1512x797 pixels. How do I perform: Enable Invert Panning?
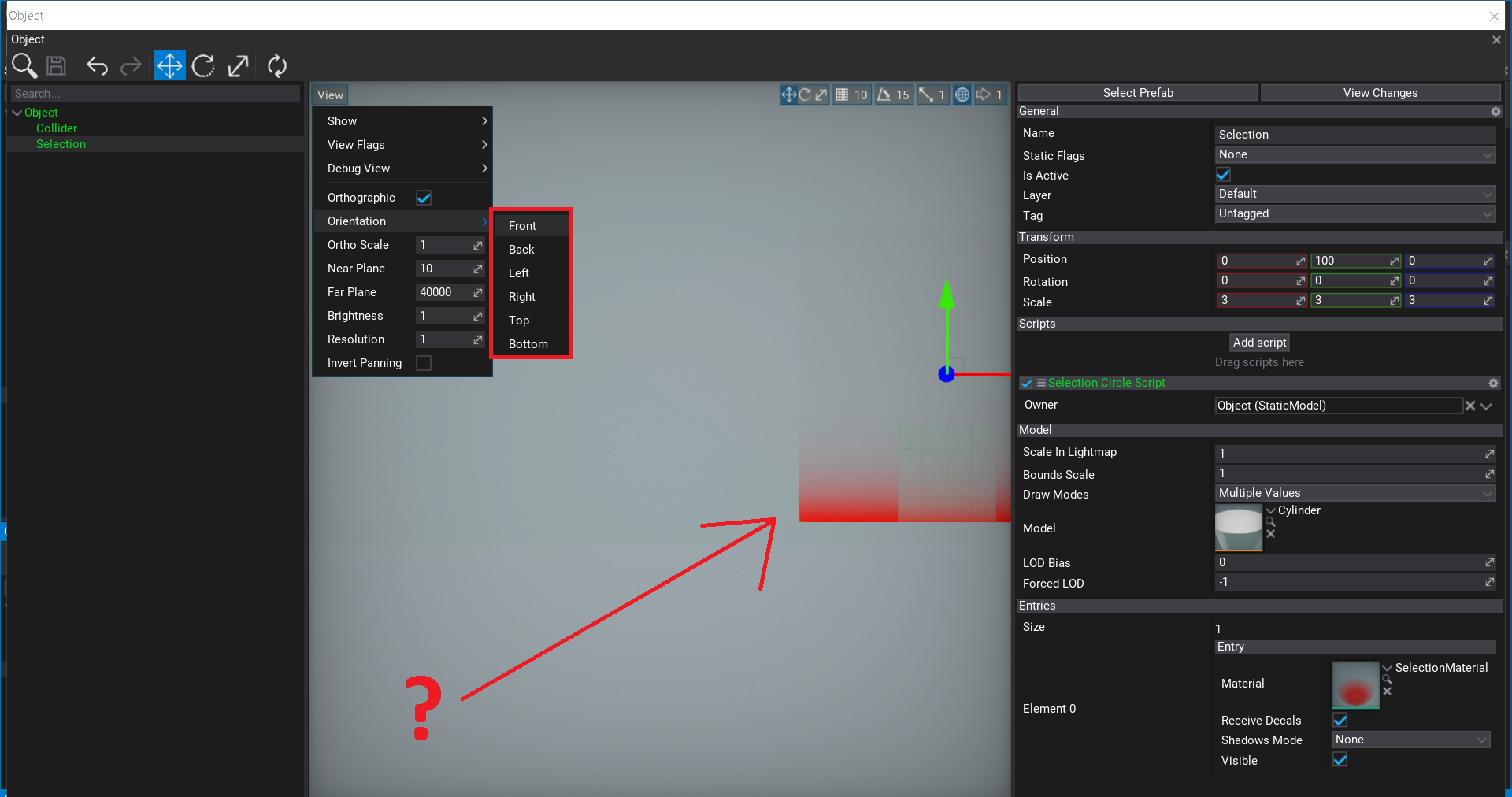pos(424,363)
